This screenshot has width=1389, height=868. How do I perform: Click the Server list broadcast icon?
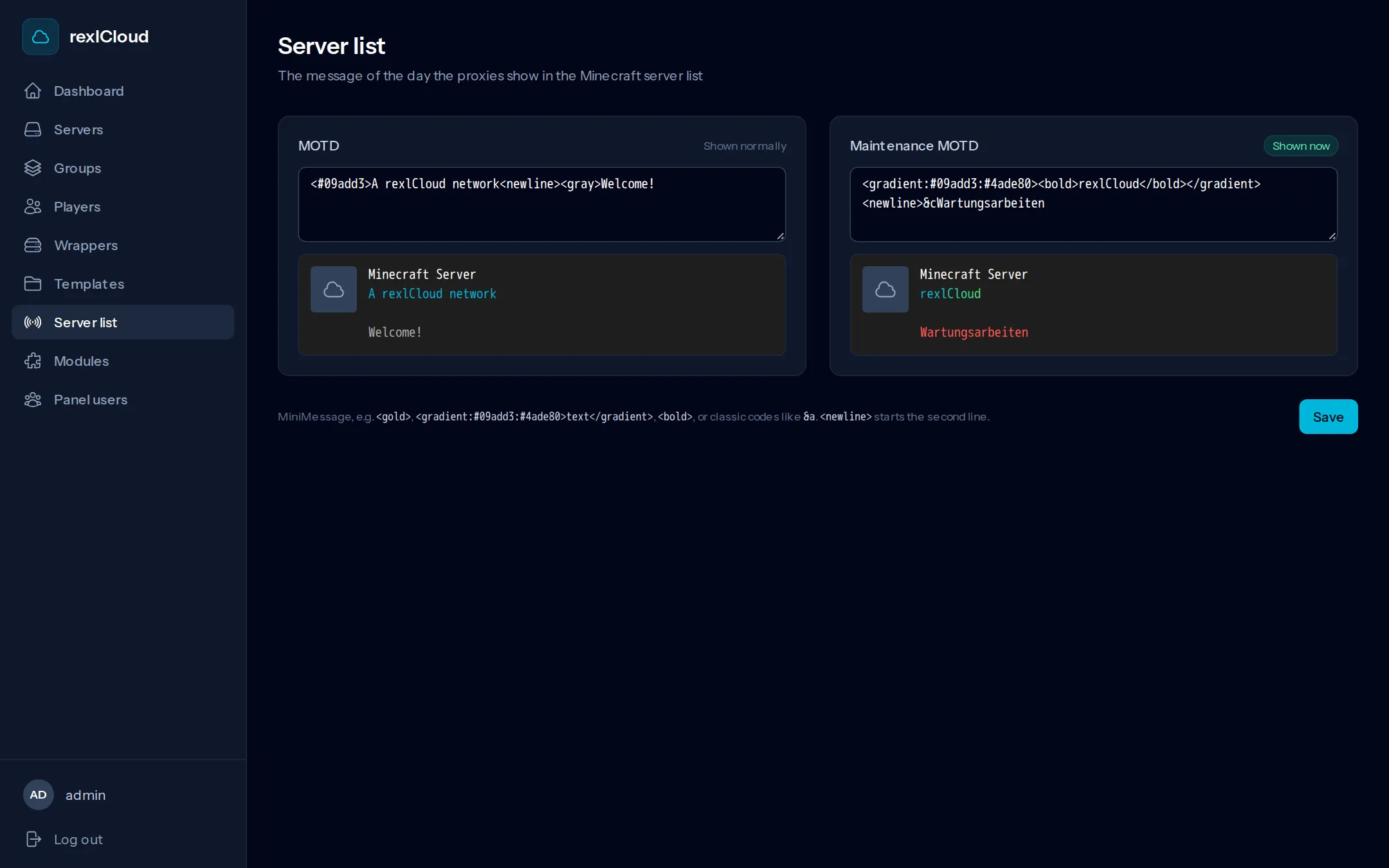tap(33, 323)
